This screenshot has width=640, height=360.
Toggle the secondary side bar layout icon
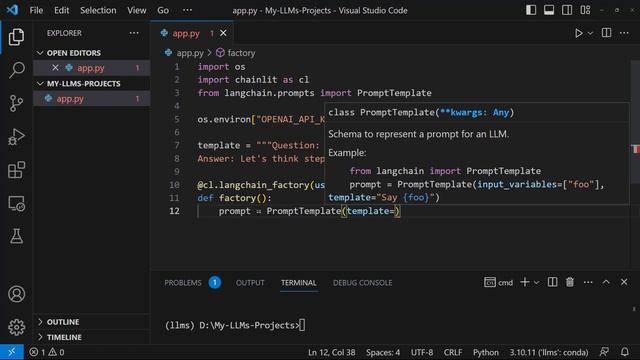click(567, 10)
